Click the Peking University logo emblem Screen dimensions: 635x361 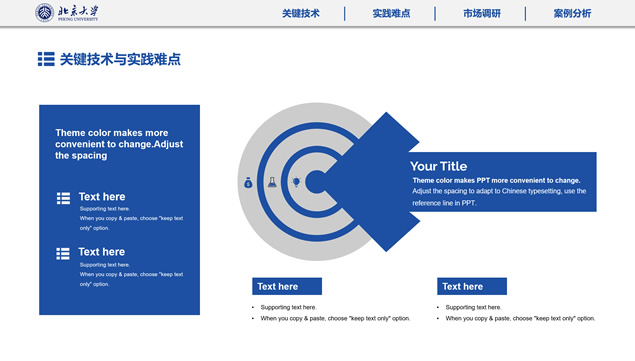[45, 13]
